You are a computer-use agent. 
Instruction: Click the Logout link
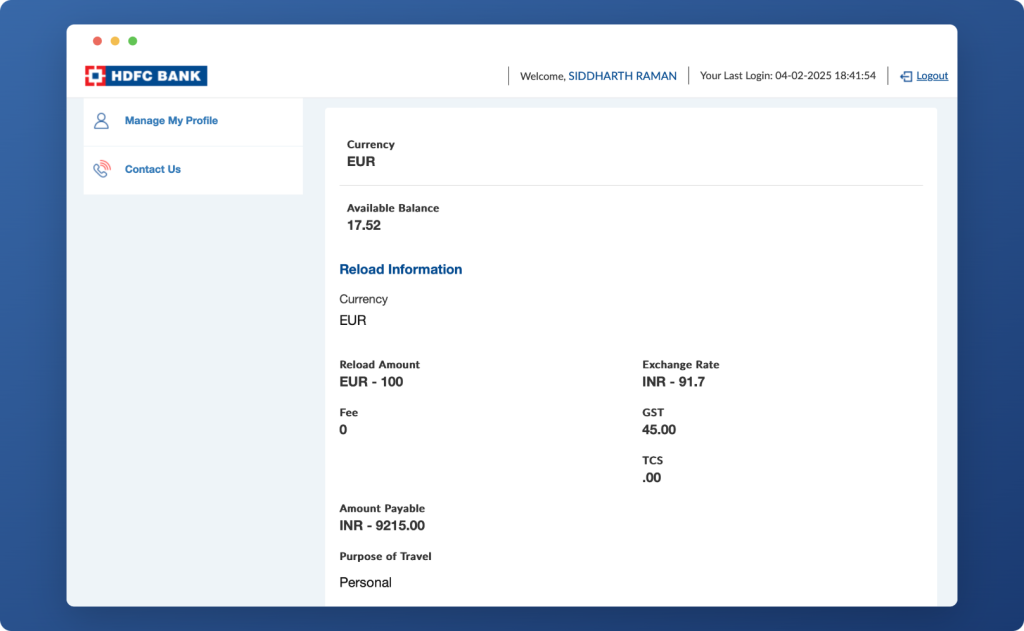pyautogui.click(x=930, y=75)
